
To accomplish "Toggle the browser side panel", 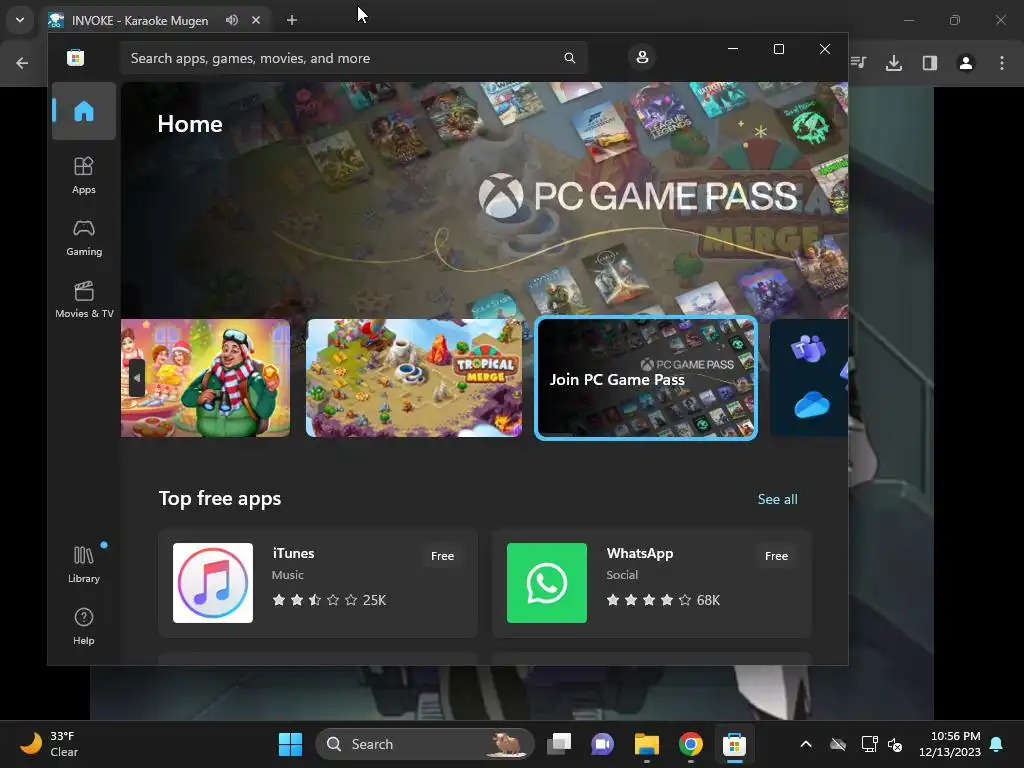I will tap(929, 63).
